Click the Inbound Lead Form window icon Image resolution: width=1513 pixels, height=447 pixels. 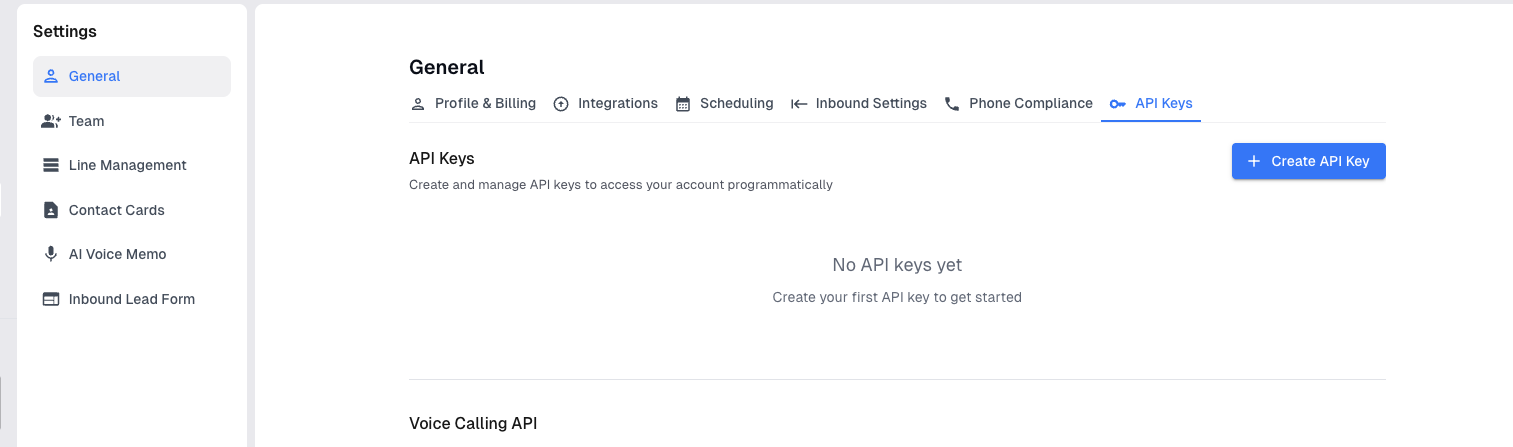[51, 299]
